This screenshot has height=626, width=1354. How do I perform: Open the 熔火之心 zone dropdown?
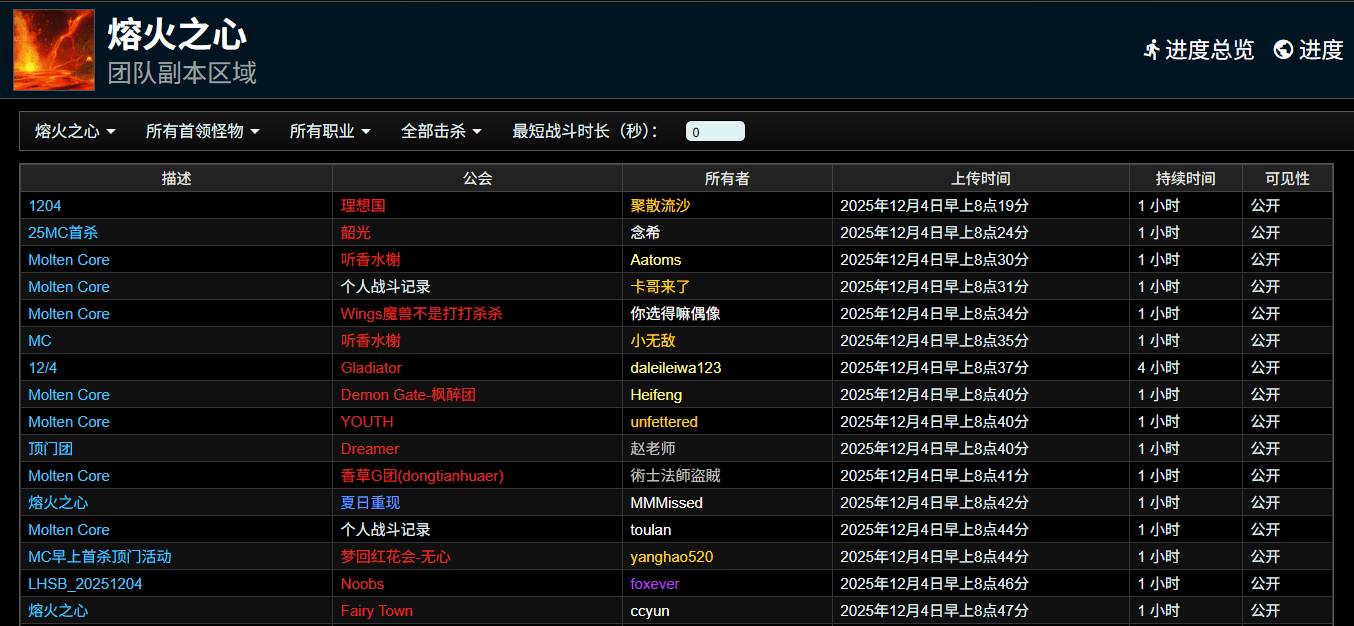(x=75, y=131)
